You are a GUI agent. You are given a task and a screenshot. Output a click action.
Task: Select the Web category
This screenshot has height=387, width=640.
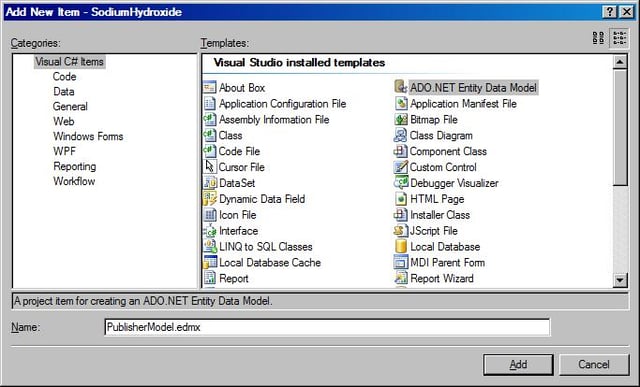(x=64, y=122)
